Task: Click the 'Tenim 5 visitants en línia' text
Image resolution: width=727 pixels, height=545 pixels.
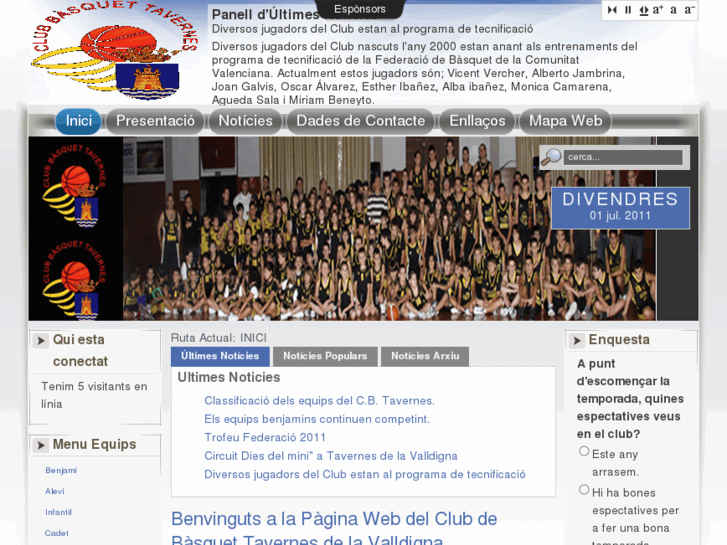Action: click(x=94, y=395)
